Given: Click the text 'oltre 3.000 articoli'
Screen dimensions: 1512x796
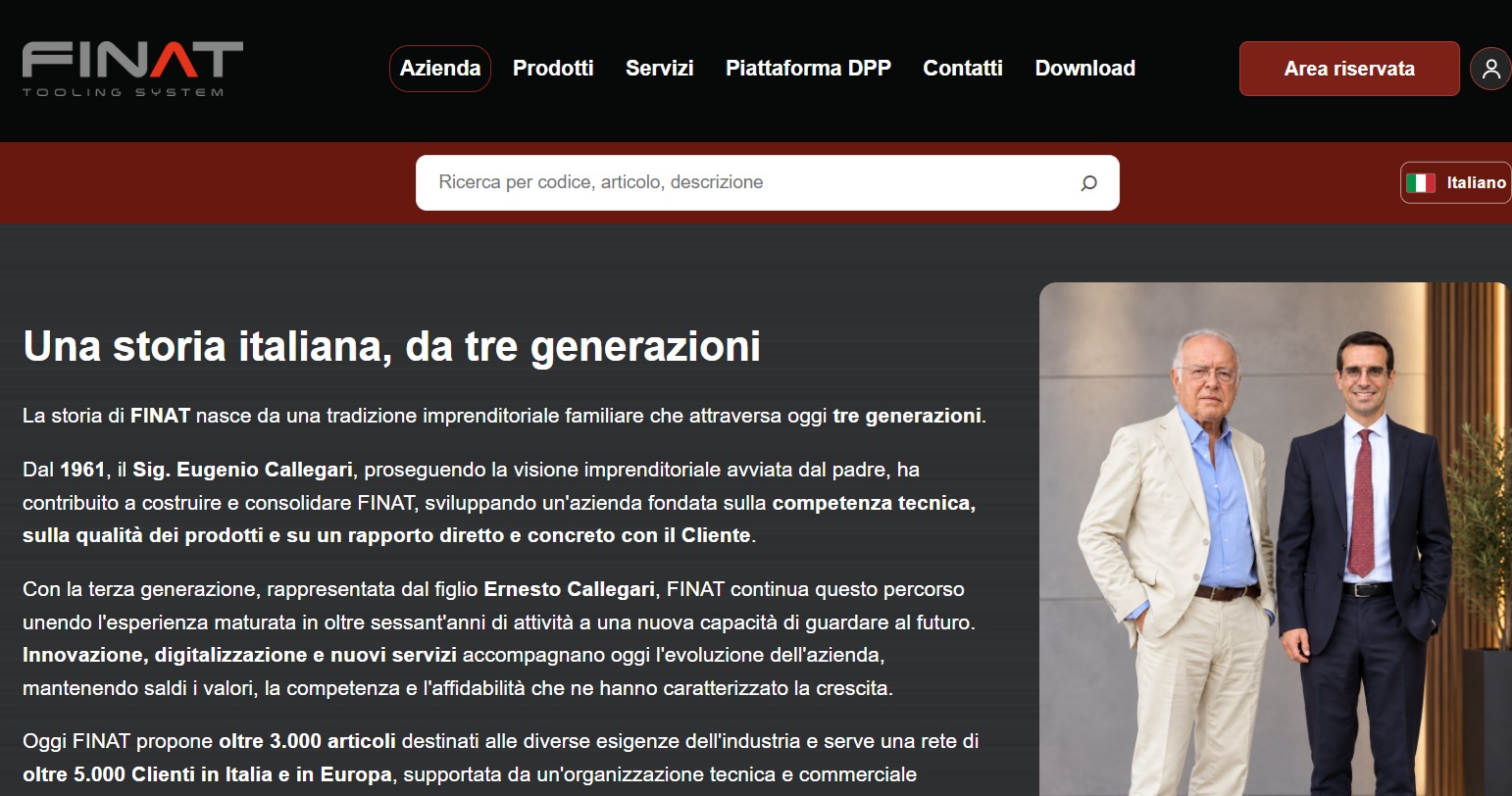Looking at the screenshot, I should pos(307,741).
